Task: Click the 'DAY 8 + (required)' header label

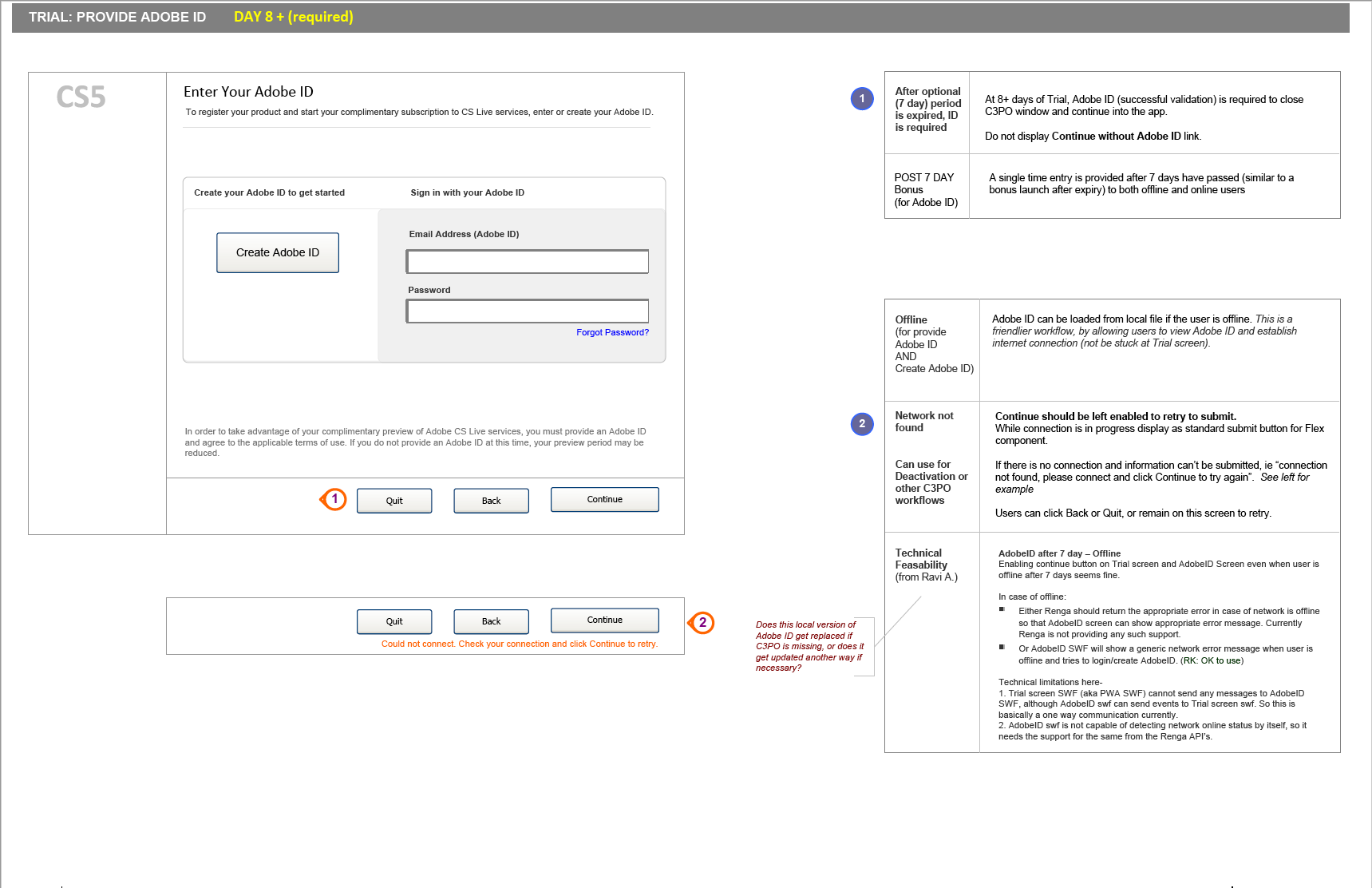Action: click(294, 17)
